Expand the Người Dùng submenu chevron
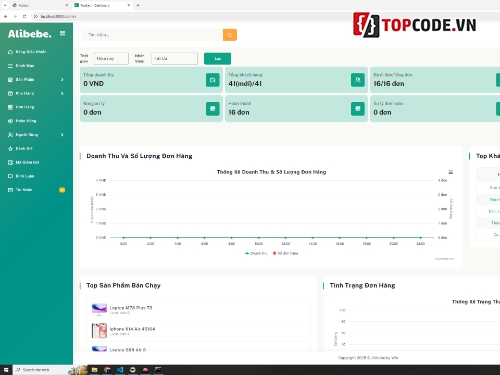Viewport: 500px width, 375px height. coord(62,135)
